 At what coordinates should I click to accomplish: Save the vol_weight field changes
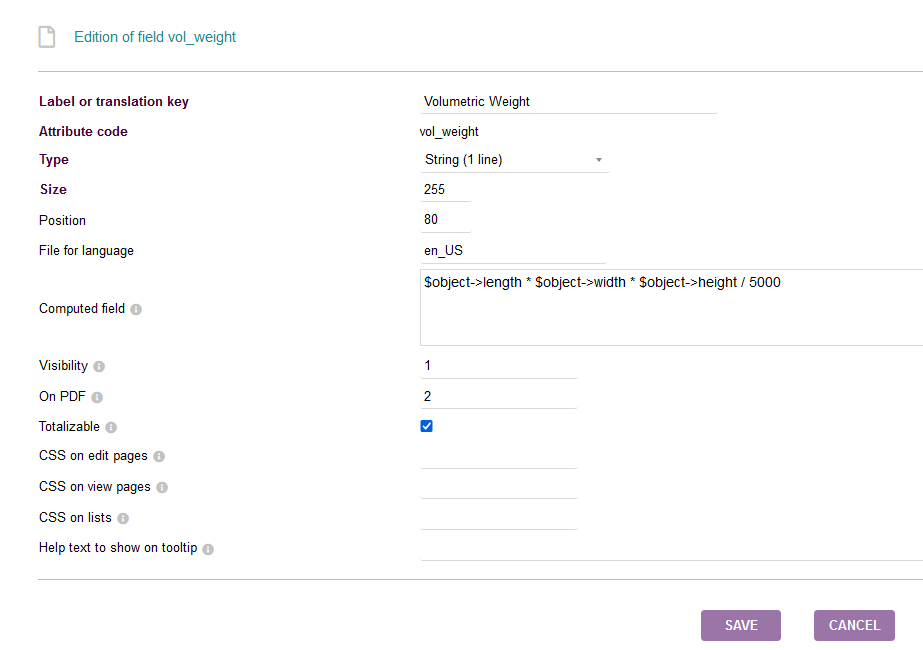tap(741, 625)
